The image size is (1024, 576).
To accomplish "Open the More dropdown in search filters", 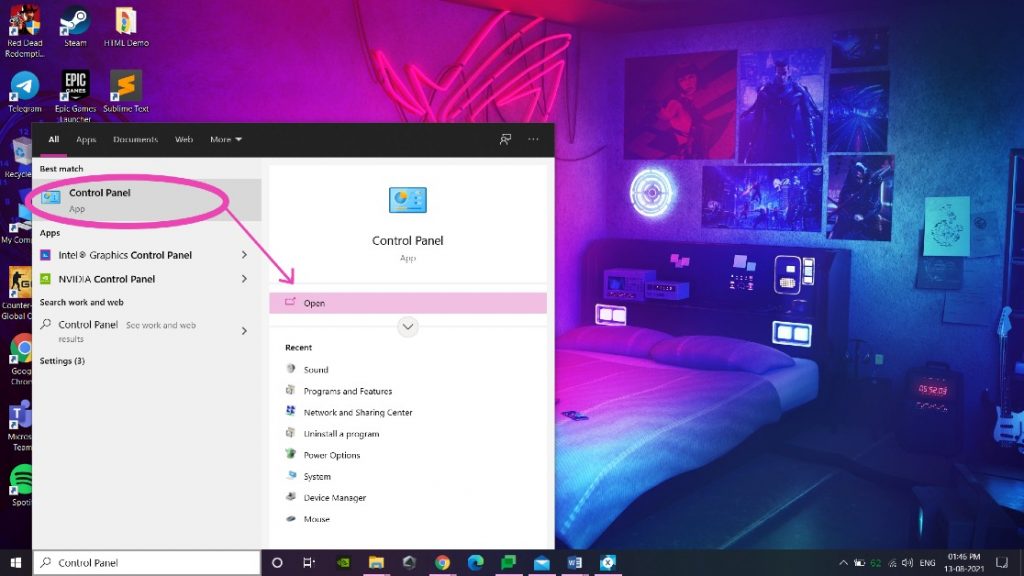I will 224,139.
